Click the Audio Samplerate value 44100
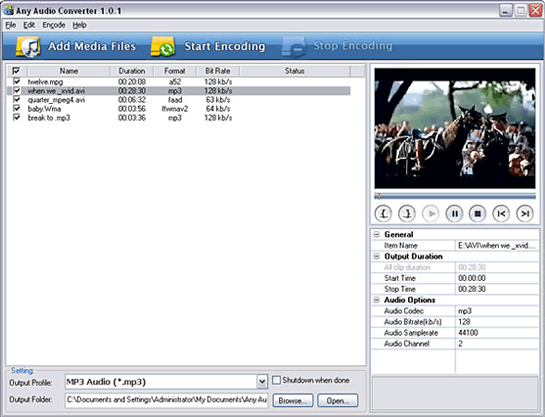The image size is (545, 417). [x=468, y=333]
